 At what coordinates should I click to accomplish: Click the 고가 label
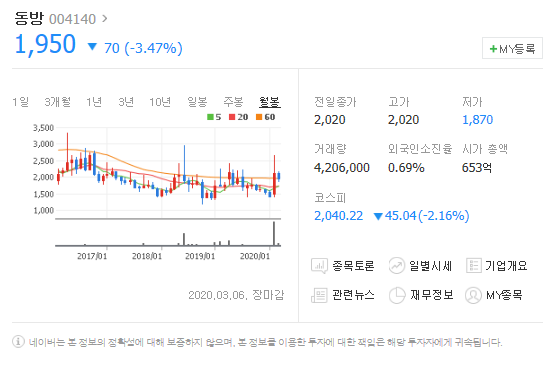(399, 102)
